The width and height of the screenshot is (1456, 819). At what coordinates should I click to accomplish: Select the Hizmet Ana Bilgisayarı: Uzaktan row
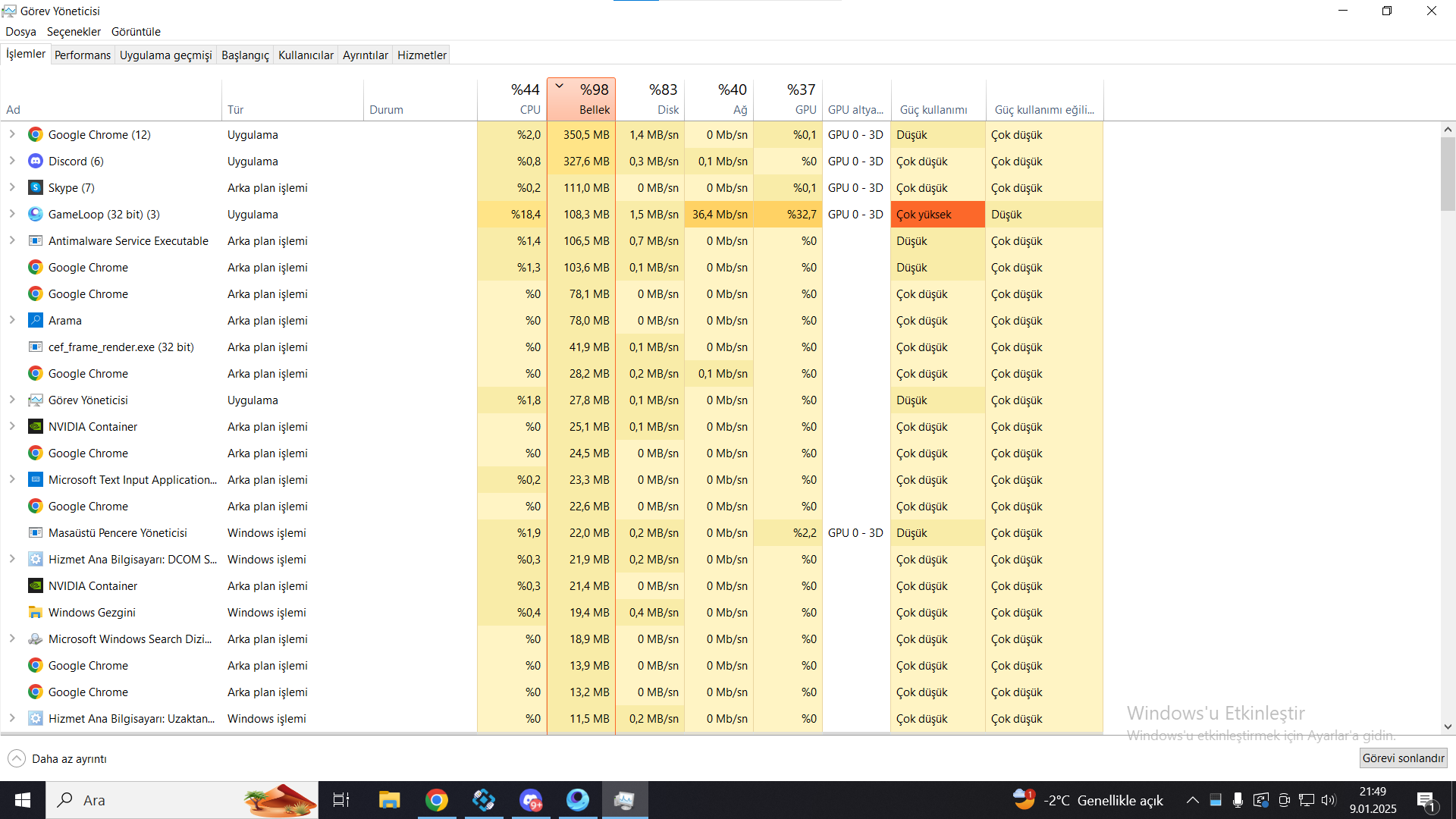[551, 718]
